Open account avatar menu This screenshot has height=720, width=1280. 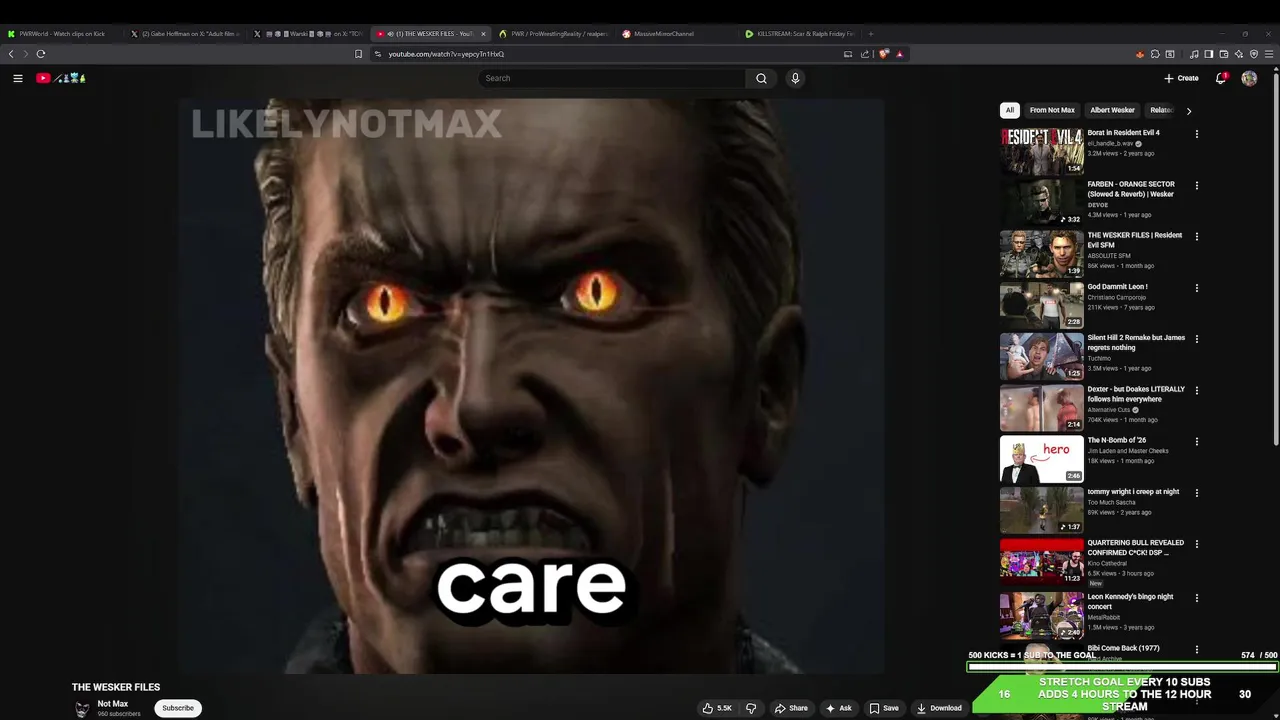(x=1249, y=78)
